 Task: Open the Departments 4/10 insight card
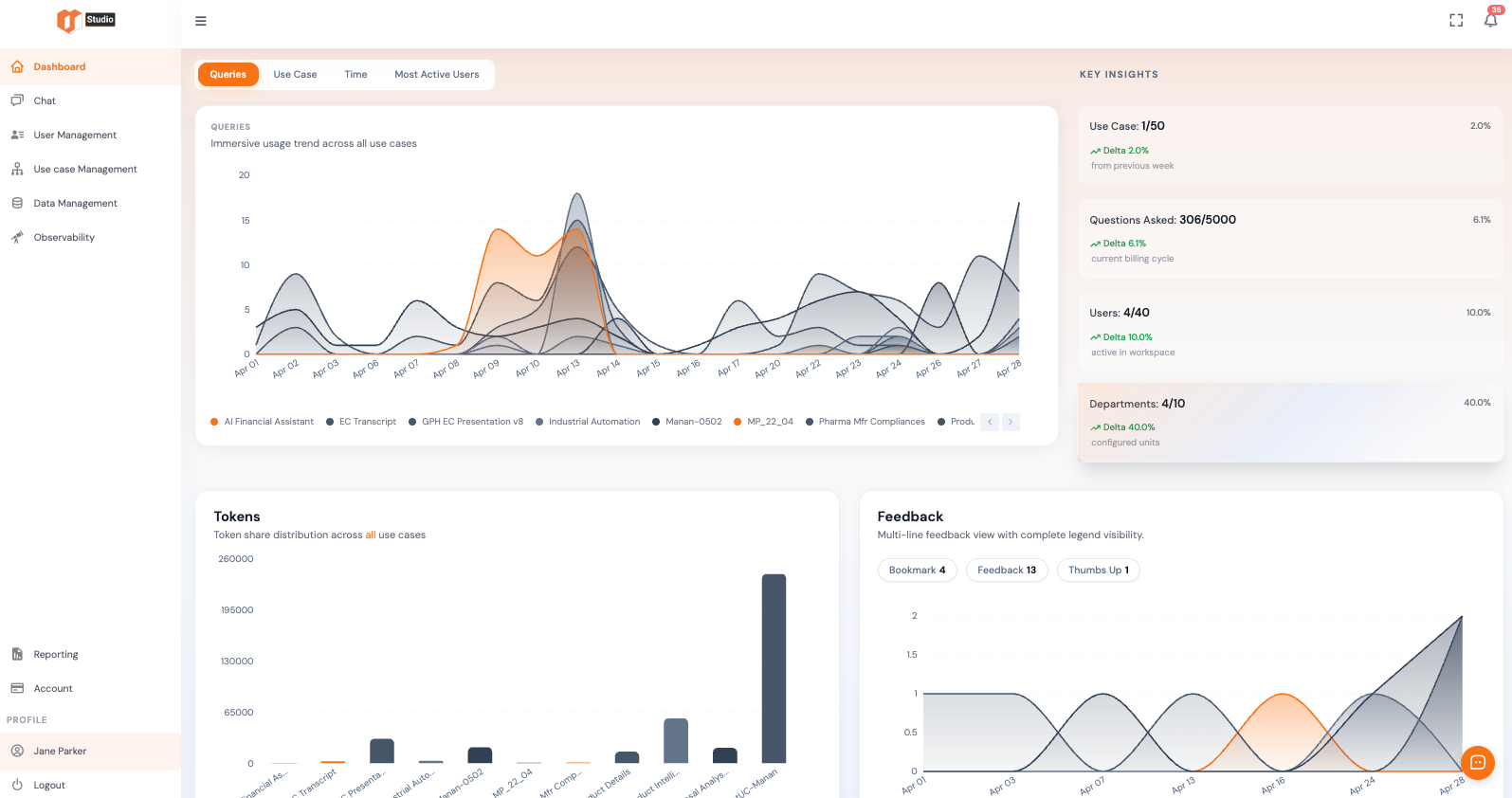[1290, 422]
